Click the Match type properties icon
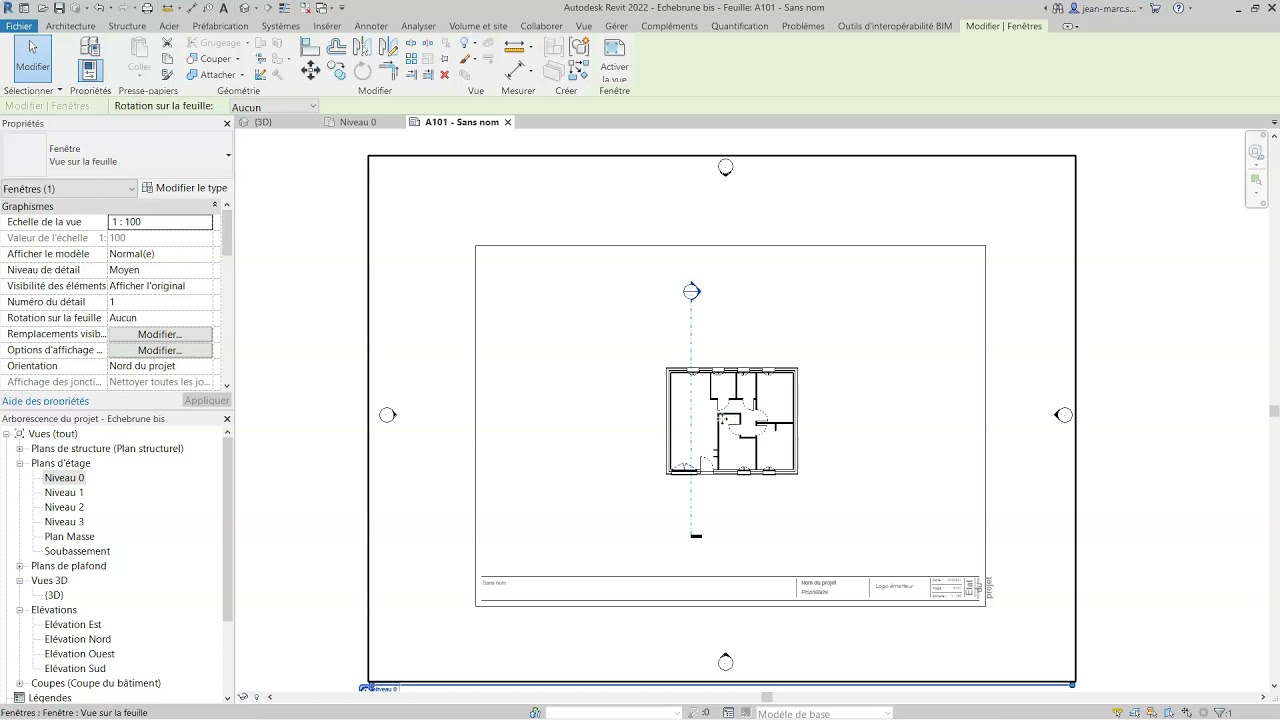Viewport: 1280px width, 720px height. click(167, 75)
